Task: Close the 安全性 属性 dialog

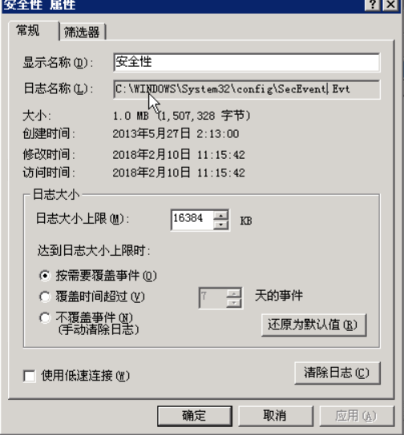Action: [390, 5]
